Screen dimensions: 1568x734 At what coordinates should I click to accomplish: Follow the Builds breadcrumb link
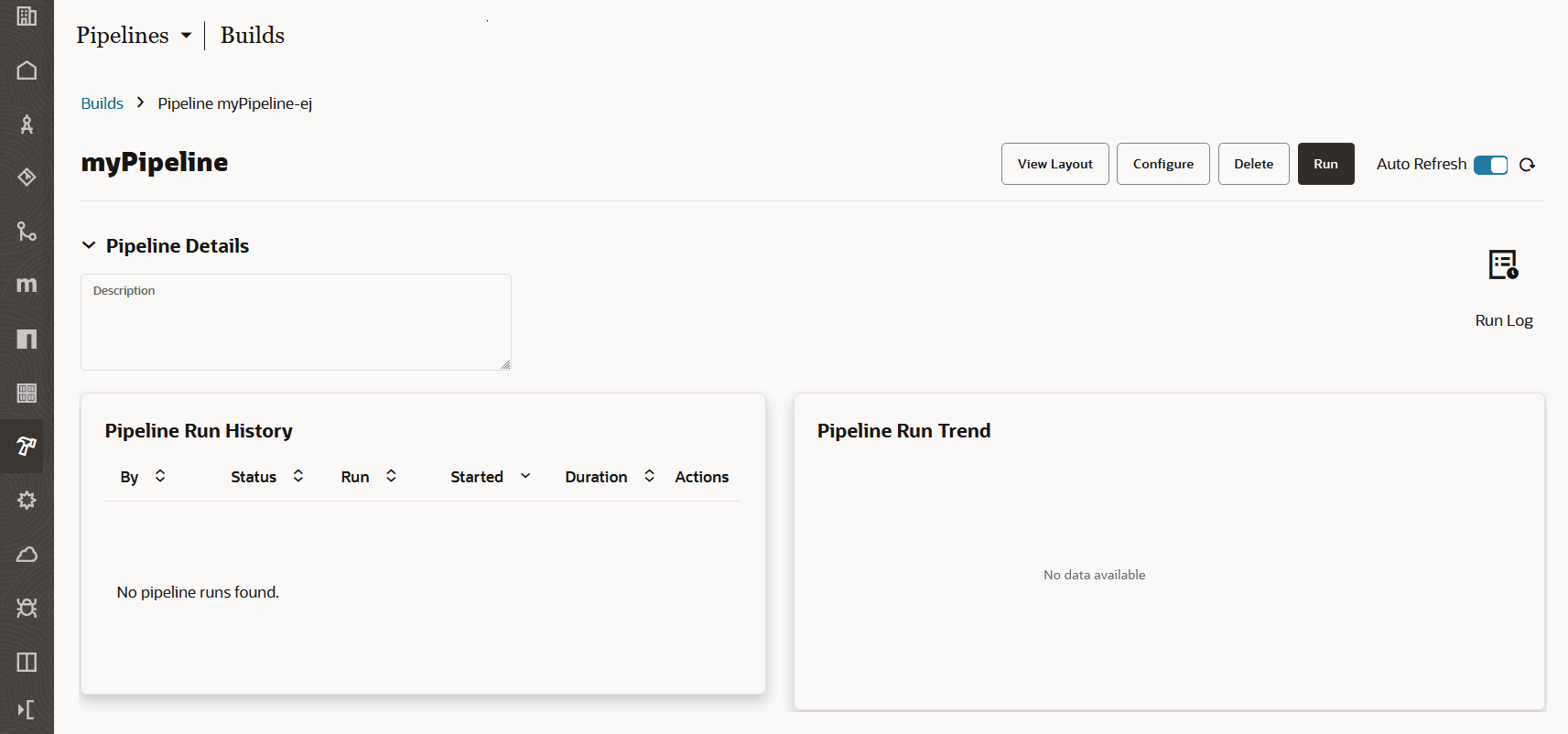pyautogui.click(x=102, y=103)
